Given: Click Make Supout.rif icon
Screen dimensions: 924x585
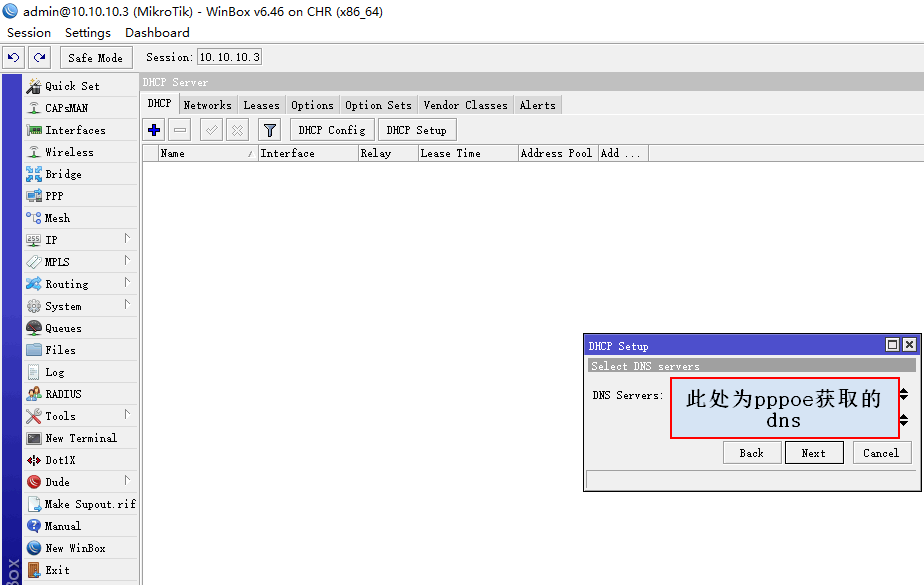Looking at the screenshot, I should [x=34, y=504].
